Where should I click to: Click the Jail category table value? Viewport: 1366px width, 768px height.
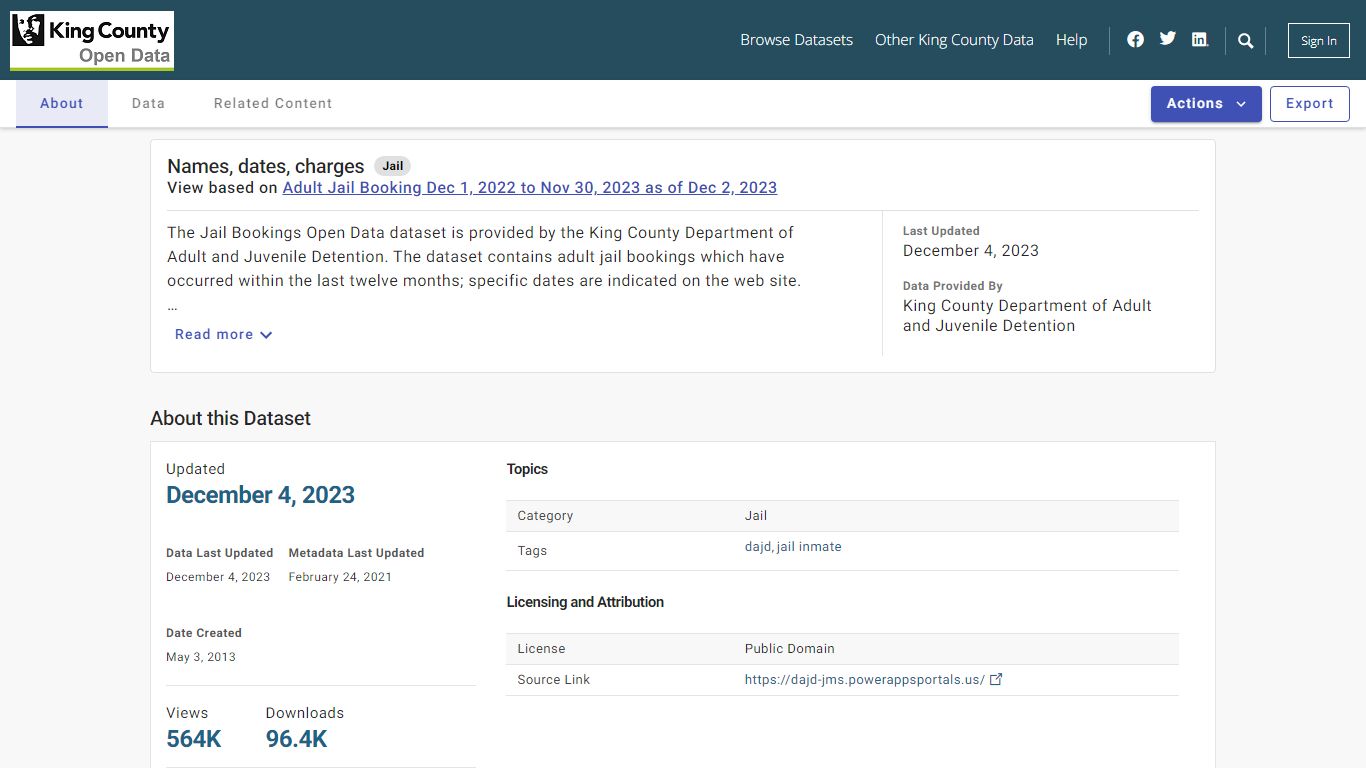tap(756, 516)
